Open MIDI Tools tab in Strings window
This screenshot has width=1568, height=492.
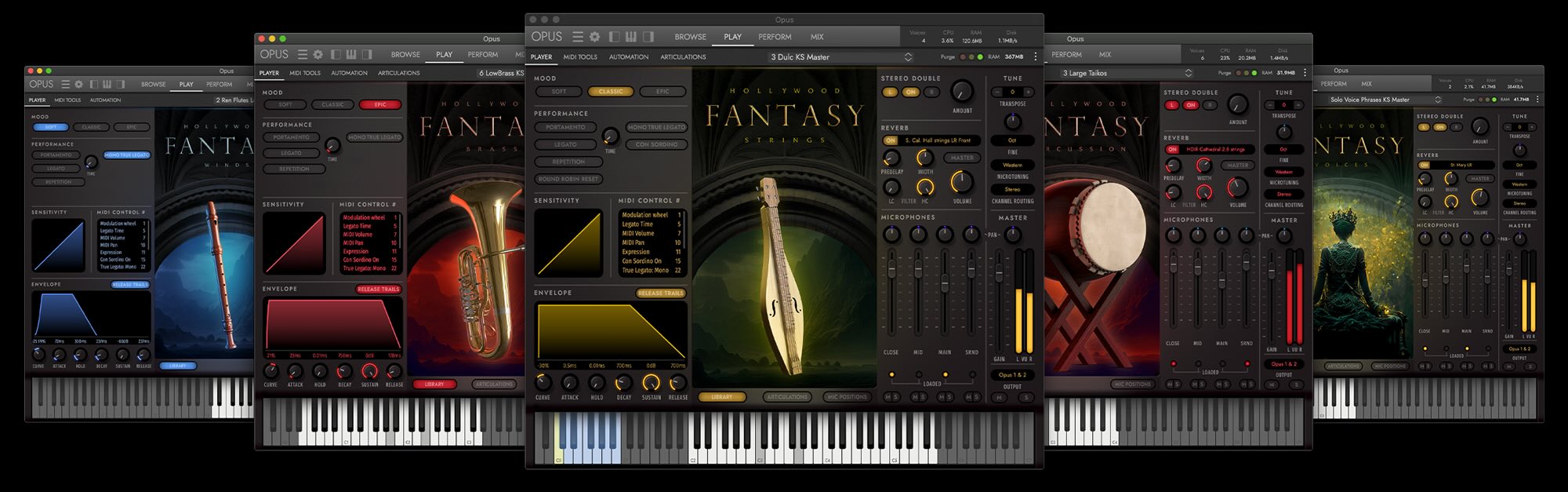tap(580, 57)
